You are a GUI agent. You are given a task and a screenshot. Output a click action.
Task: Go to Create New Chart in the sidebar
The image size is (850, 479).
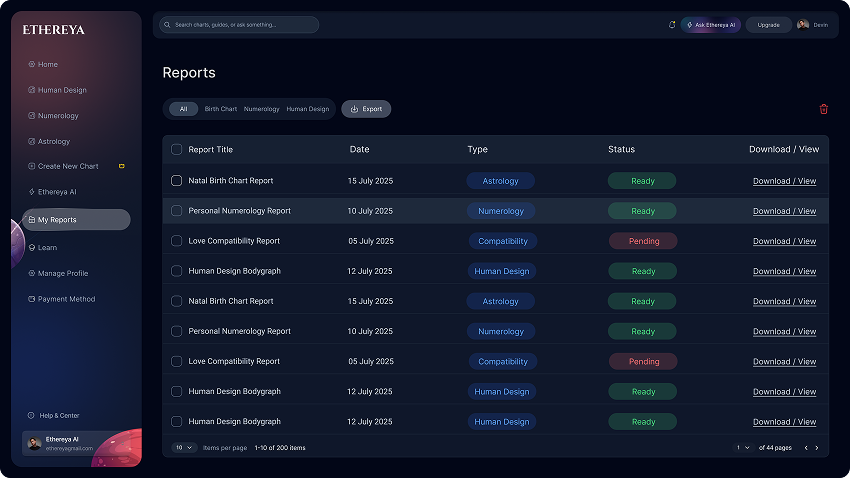68,166
